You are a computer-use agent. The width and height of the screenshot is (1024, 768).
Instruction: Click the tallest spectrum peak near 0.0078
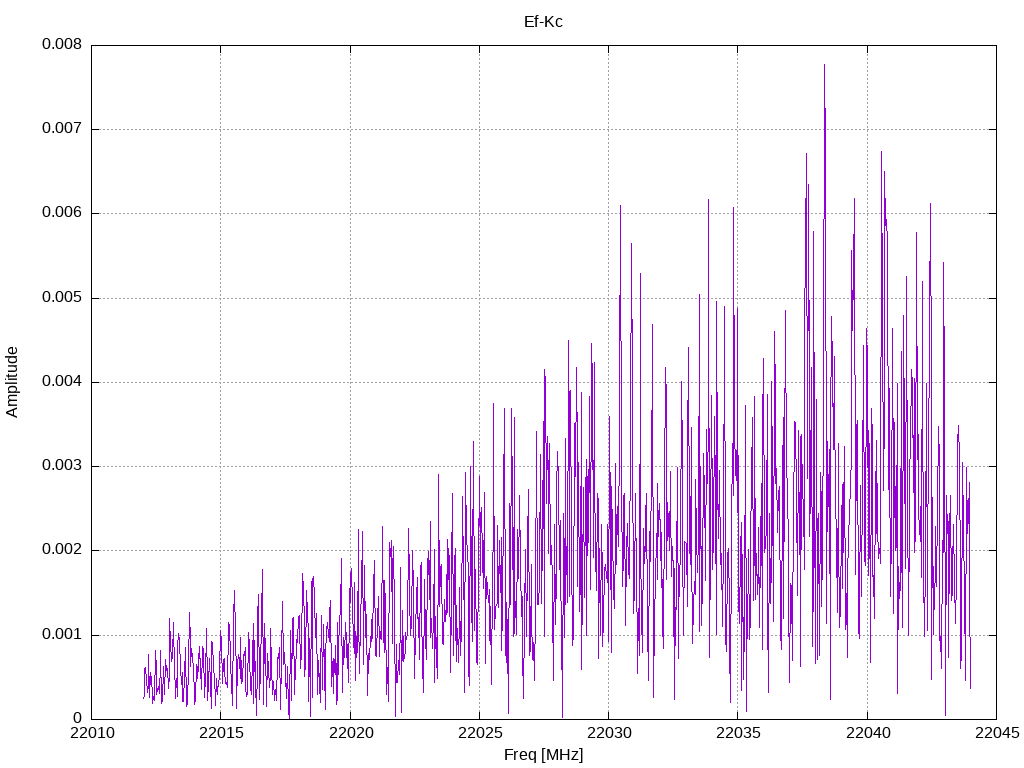click(824, 65)
